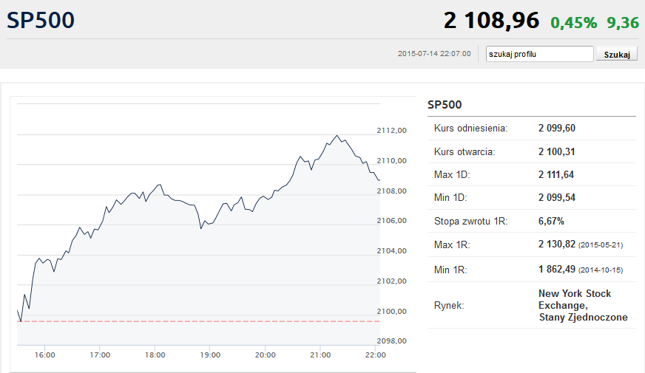Click the 'Kurs odniesienia:' label
The height and width of the screenshot is (373, 645).
pos(471,128)
